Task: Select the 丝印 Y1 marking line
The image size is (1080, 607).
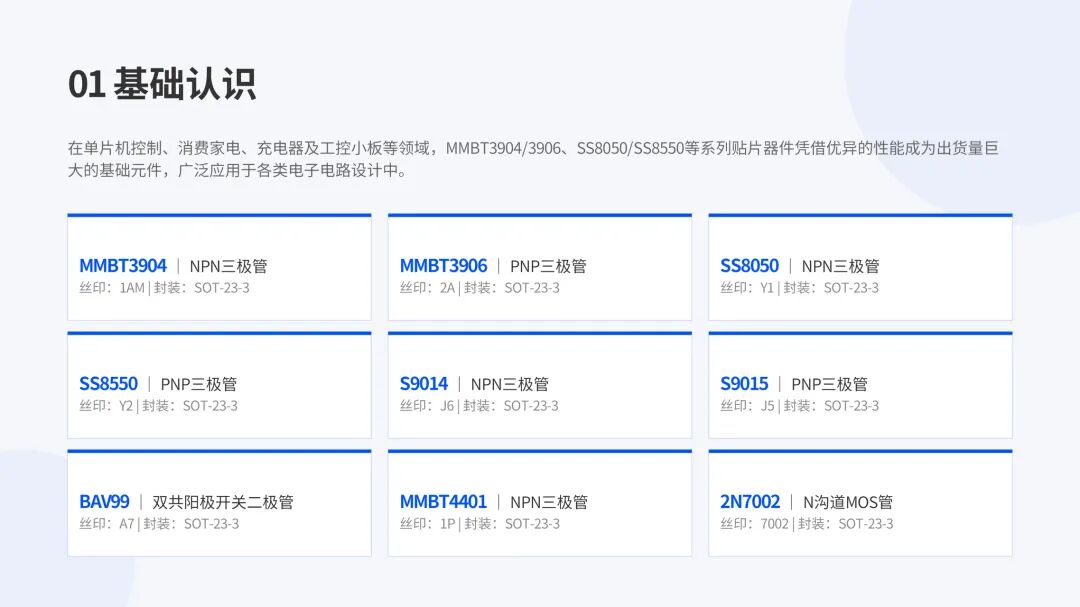Action: (799, 288)
